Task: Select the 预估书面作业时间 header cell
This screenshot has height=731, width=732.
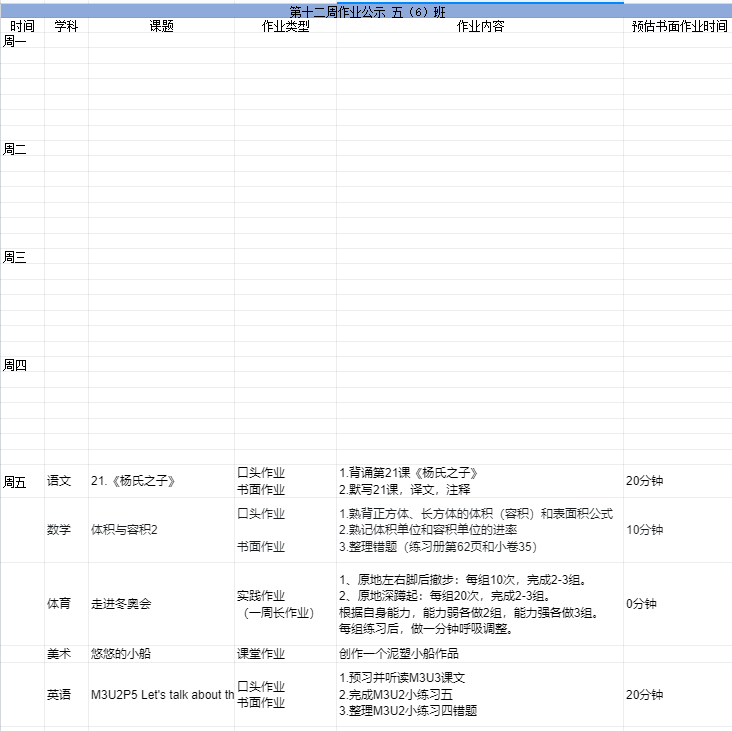Action: pos(678,27)
